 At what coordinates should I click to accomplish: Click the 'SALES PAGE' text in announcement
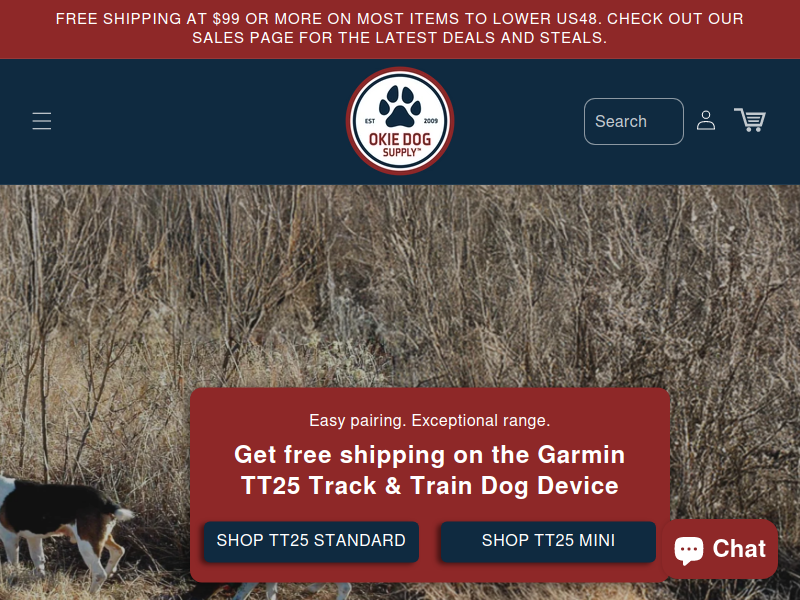242,38
